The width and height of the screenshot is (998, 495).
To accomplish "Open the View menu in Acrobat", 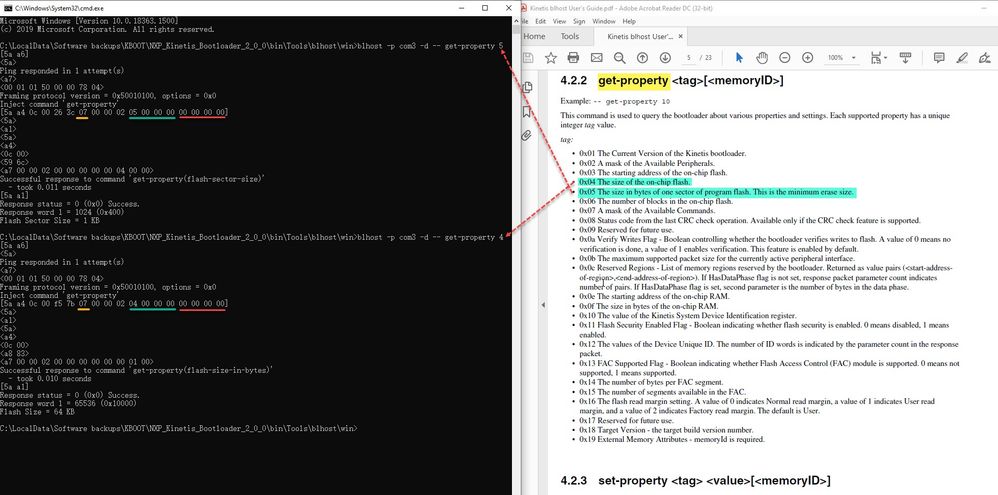I will click(559, 21).
